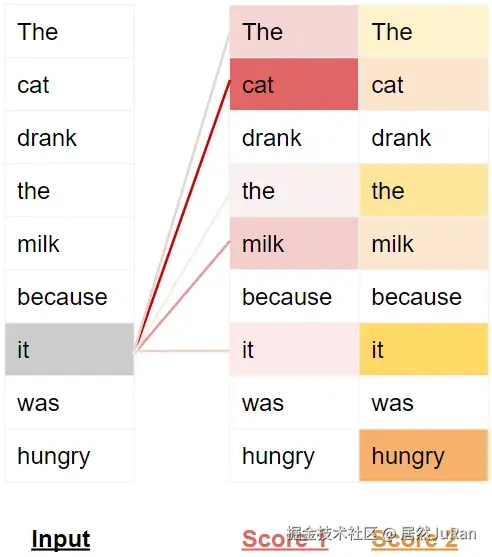Click the peach 'cat' cell in Score 2
This screenshot has height=557, width=492.
[423, 84]
